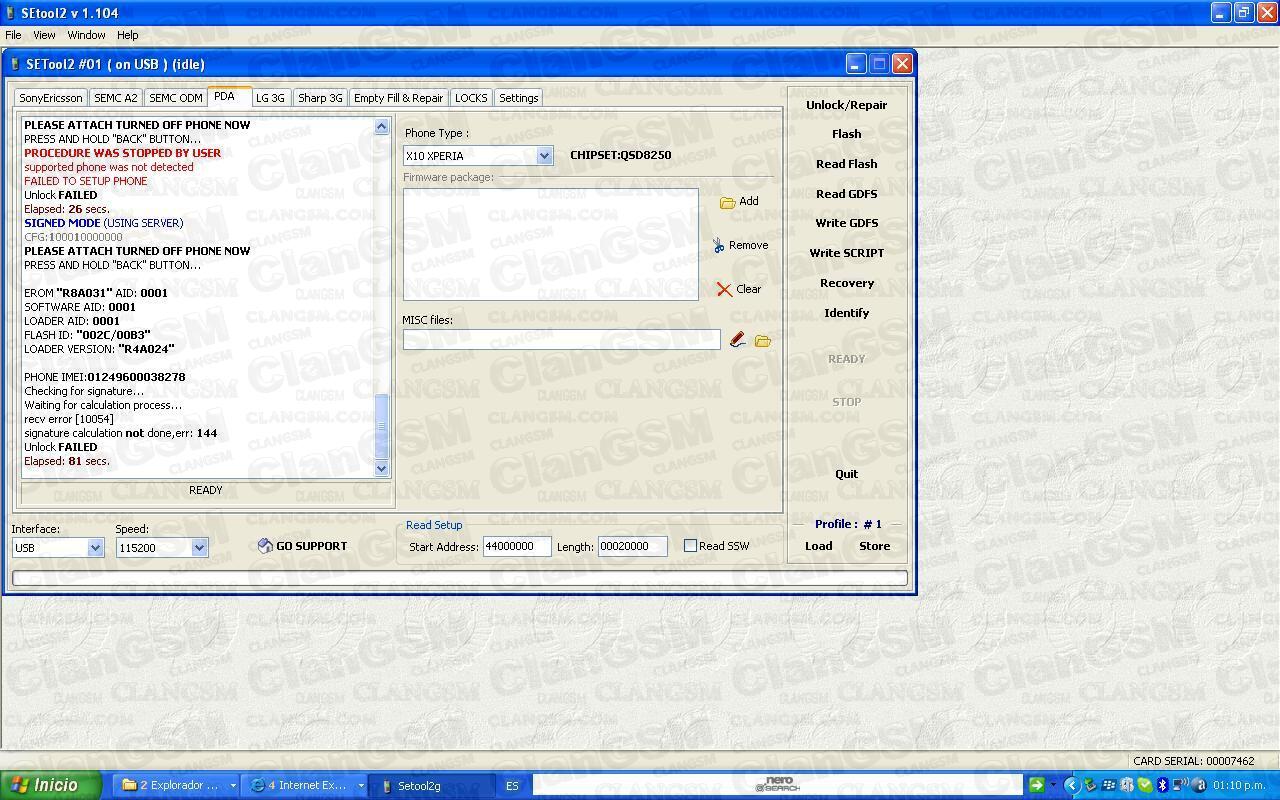This screenshot has height=800, width=1280.
Task: Click the Store profile button
Action: tap(875, 546)
